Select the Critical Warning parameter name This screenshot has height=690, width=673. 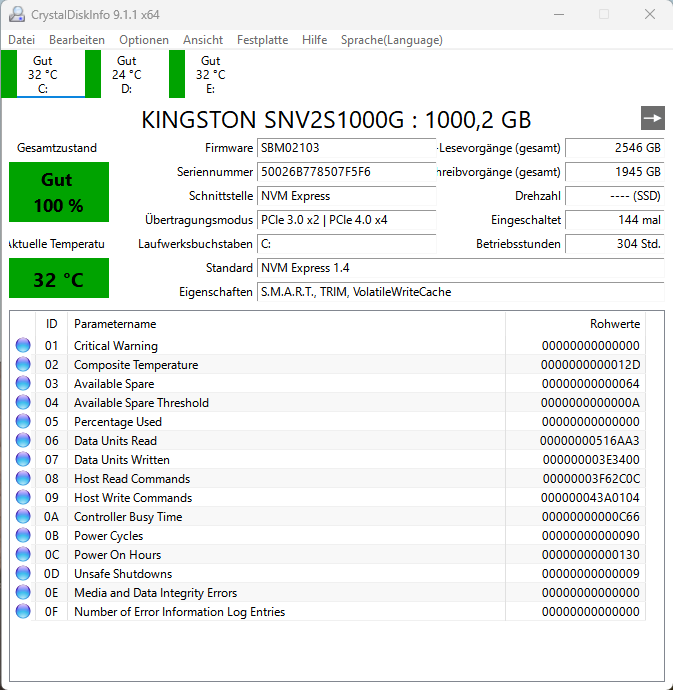[116, 346]
